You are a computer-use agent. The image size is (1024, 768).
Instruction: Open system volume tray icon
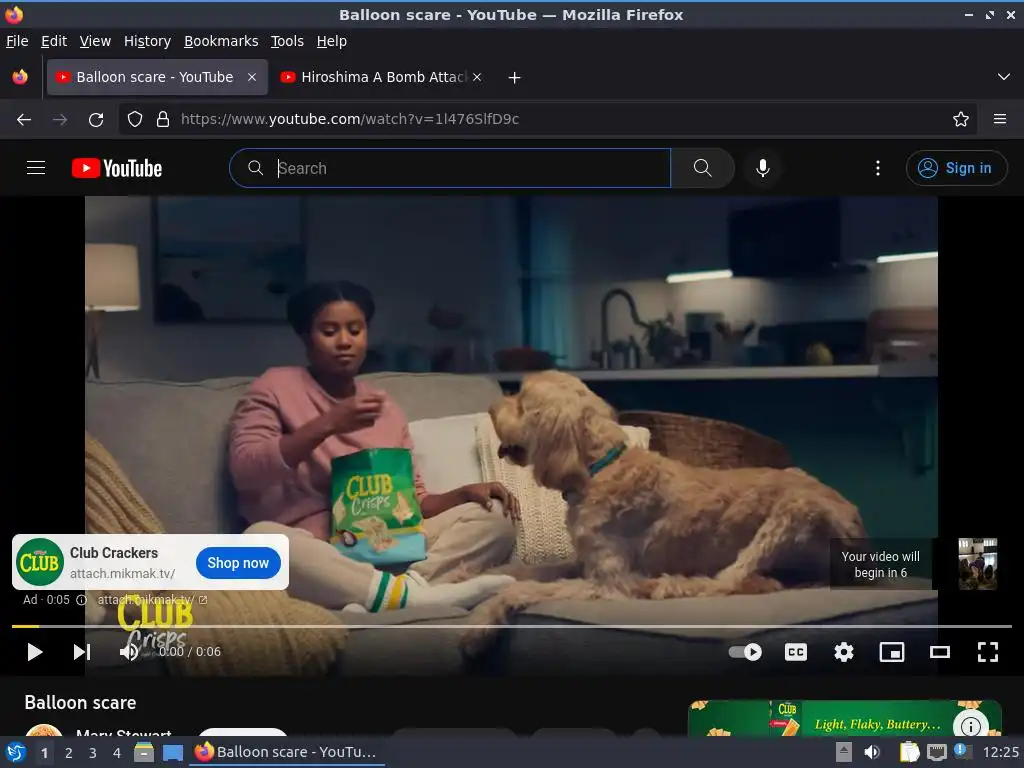(x=872, y=752)
